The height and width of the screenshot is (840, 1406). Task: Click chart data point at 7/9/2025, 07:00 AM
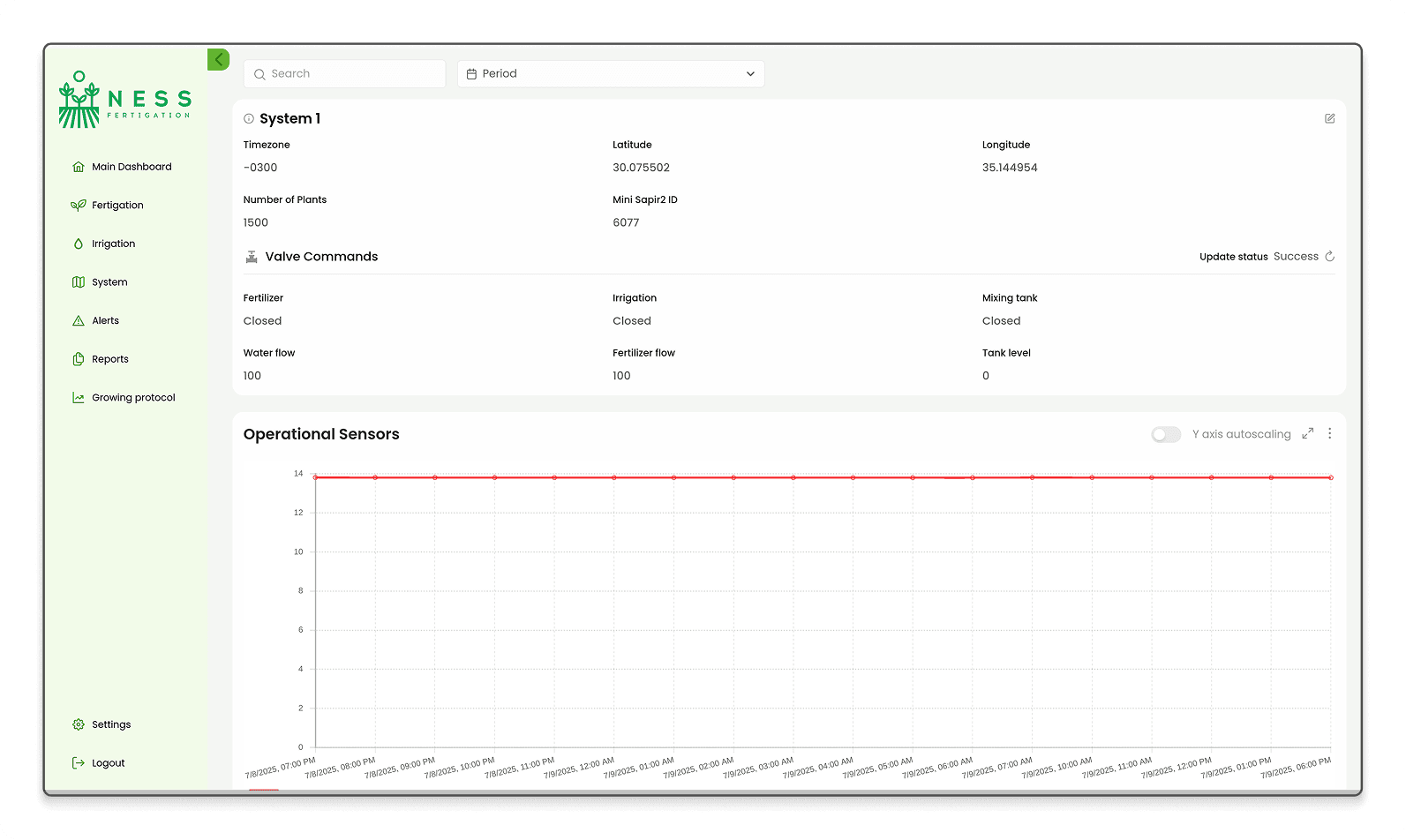(1033, 477)
